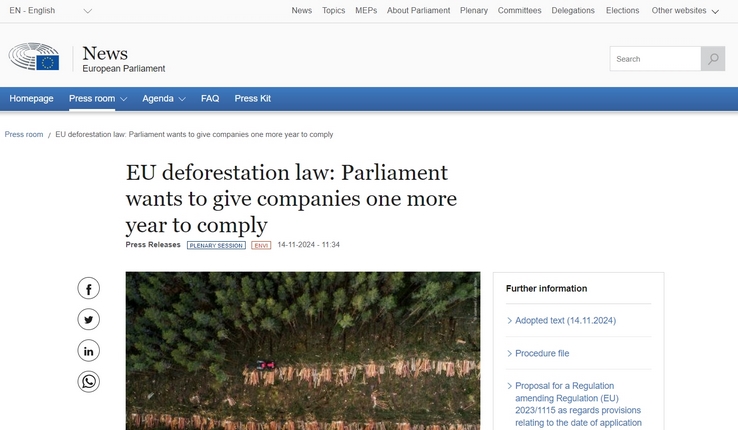The height and width of the screenshot is (430, 738).
Task: Expand the Press room menu
Action: [x=97, y=99]
